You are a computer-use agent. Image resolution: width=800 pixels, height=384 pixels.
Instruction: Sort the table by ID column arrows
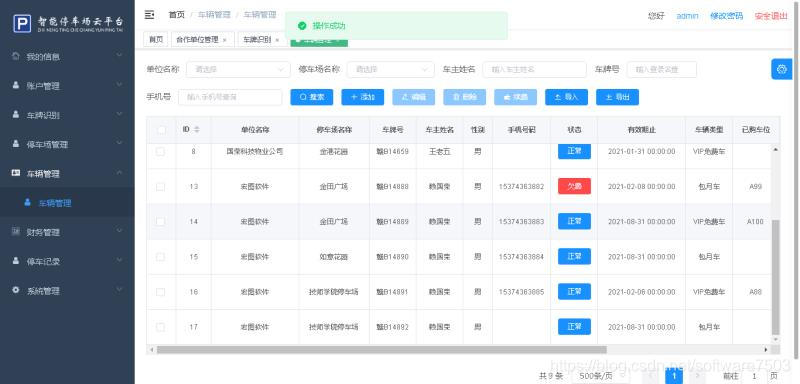(197, 130)
